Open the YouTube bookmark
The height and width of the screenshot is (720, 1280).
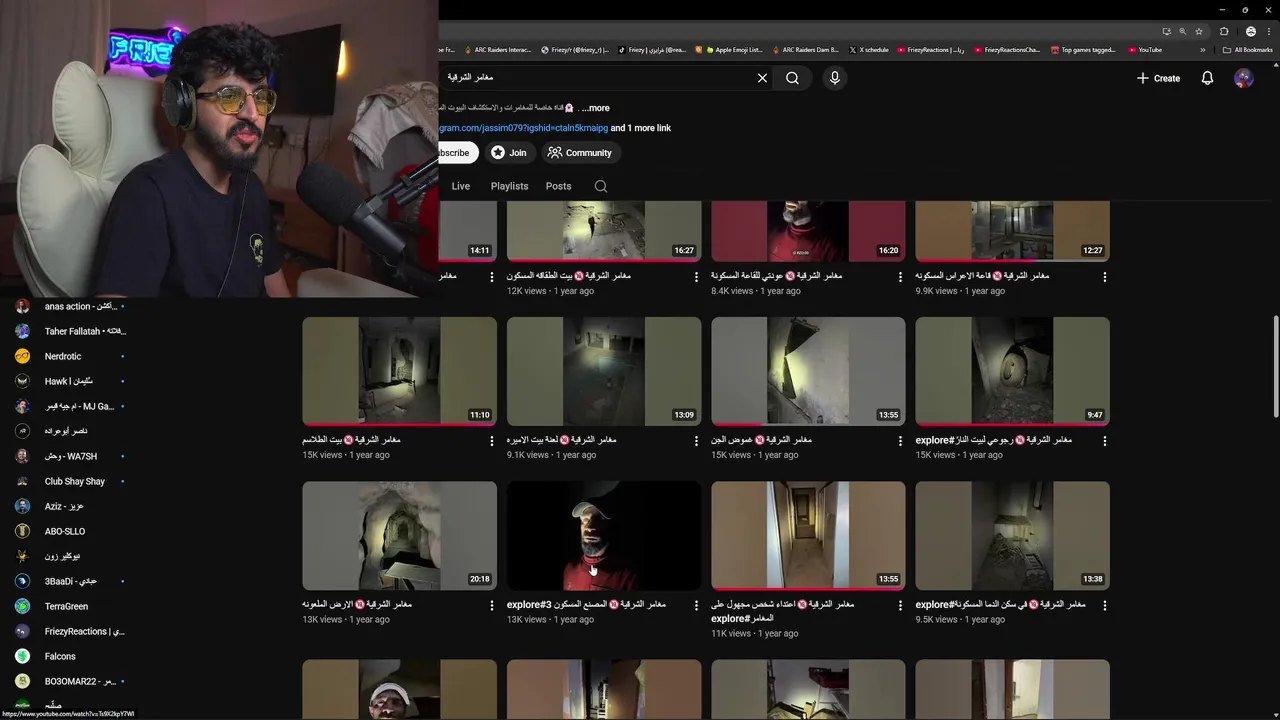click(1145, 50)
